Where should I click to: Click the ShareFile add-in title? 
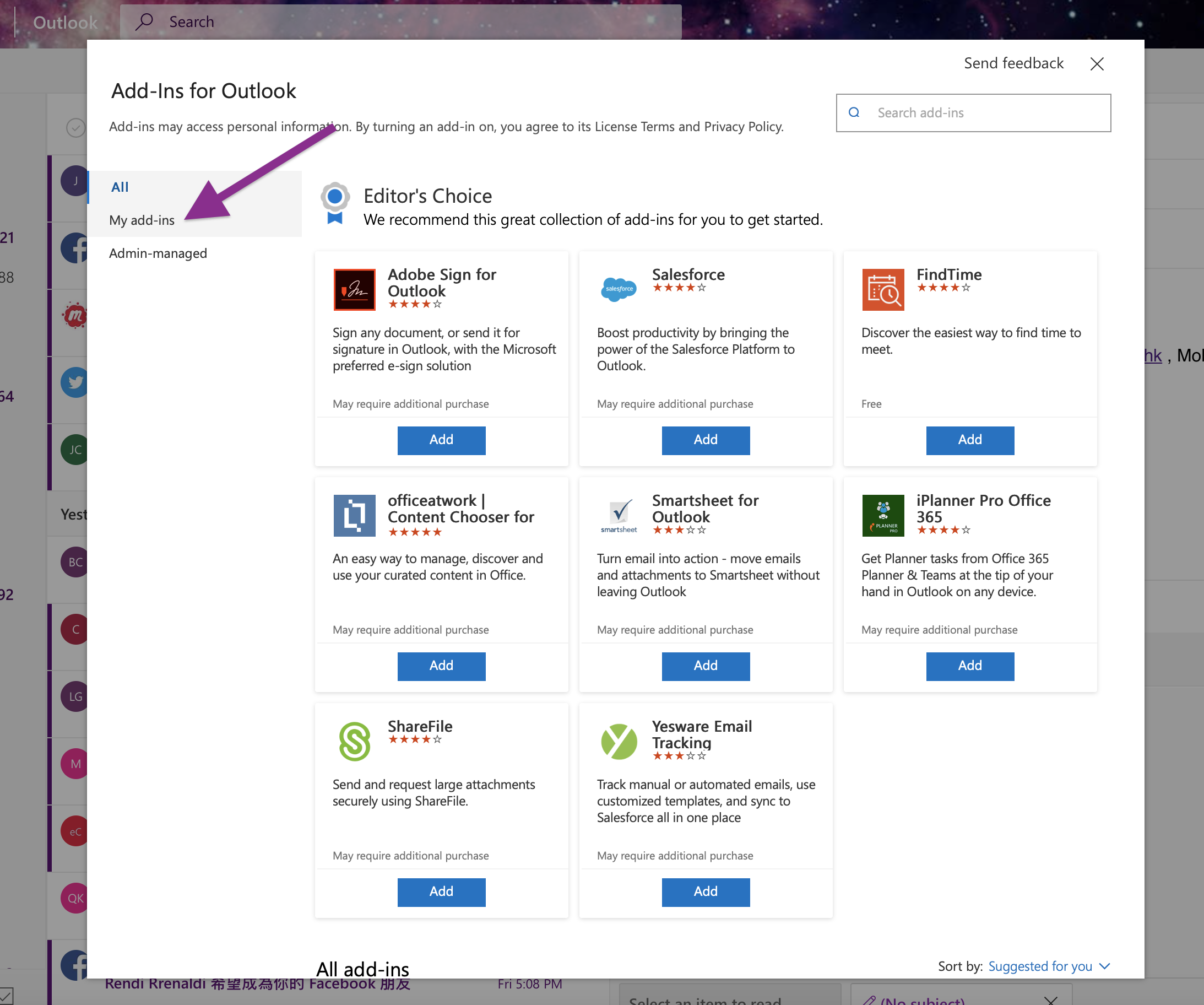pos(420,727)
